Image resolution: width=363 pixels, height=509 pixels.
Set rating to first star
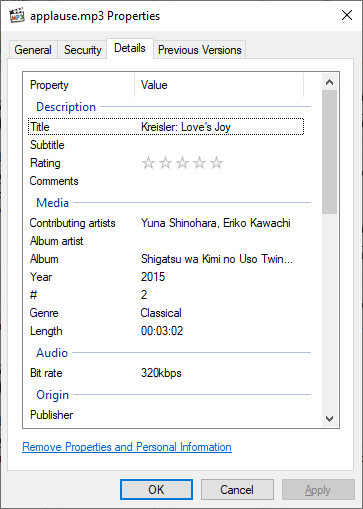(148, 163)
